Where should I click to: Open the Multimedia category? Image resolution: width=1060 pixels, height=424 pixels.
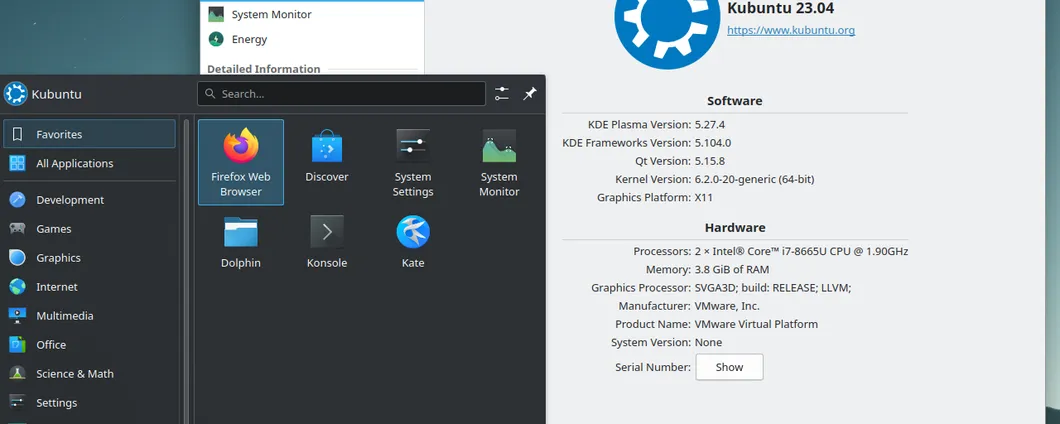89,316
